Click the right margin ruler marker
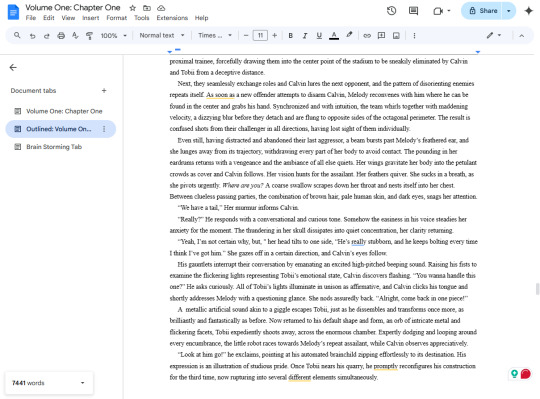The image size is (540, 399). [478, 52]
